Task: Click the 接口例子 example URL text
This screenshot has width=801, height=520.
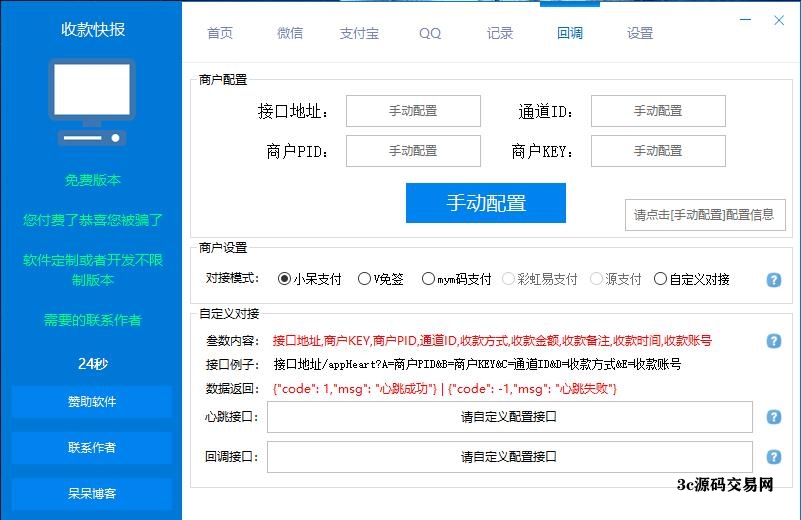Action: [477, 364]
